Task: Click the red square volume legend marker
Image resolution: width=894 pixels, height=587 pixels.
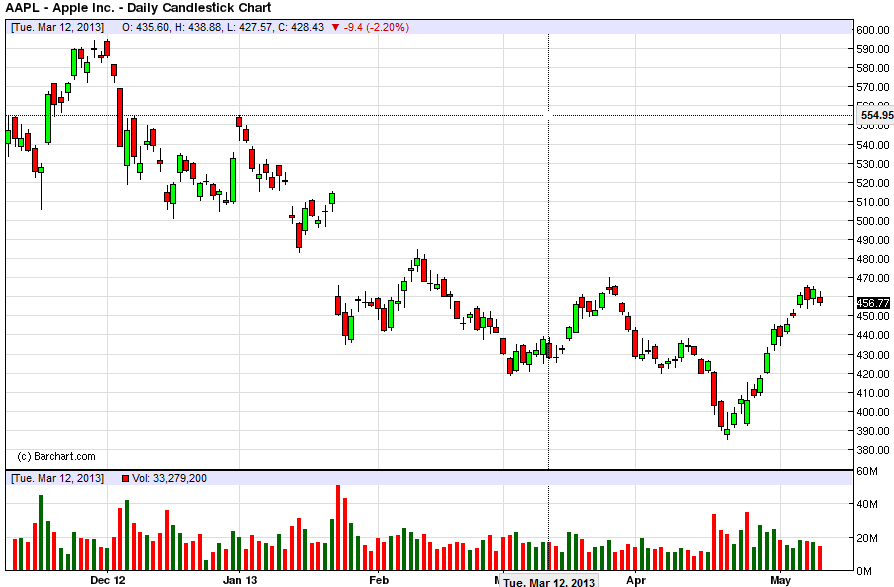Action: pos(125,478)
